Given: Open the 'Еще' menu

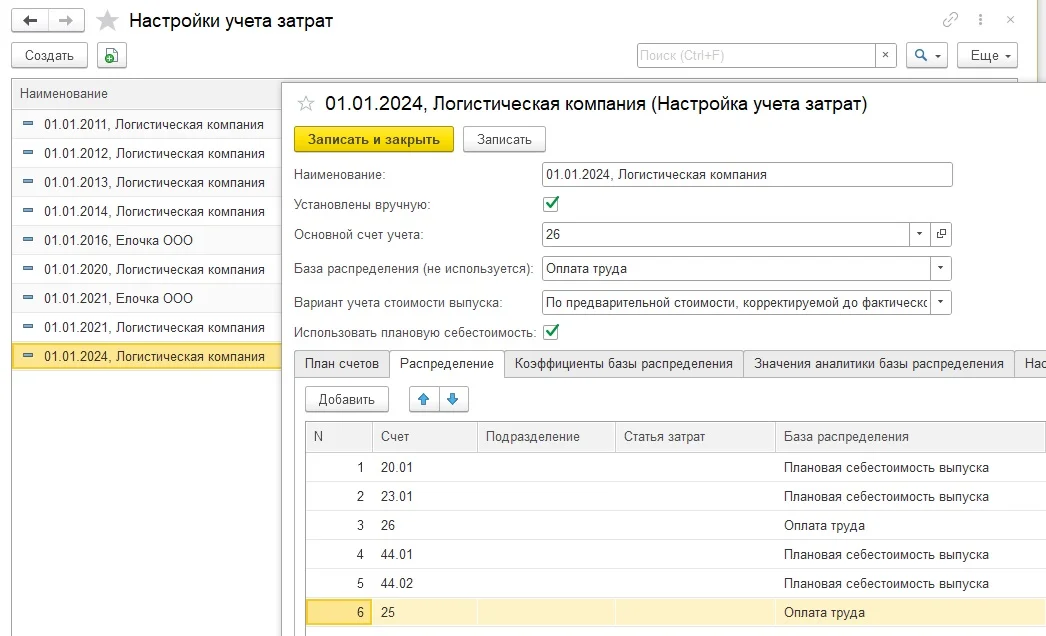Looking at the screenshot, I should (986, 56).
